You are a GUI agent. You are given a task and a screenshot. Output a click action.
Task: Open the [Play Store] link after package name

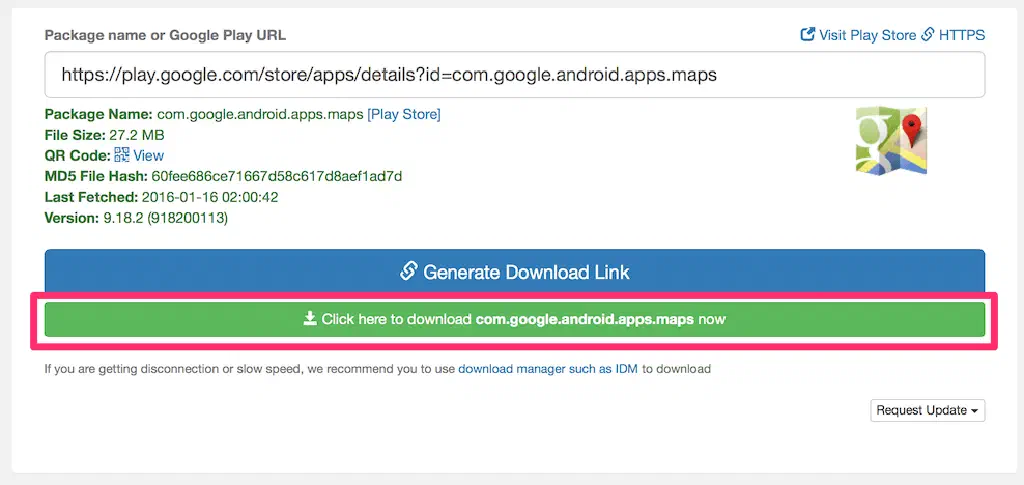click(404, 114)
